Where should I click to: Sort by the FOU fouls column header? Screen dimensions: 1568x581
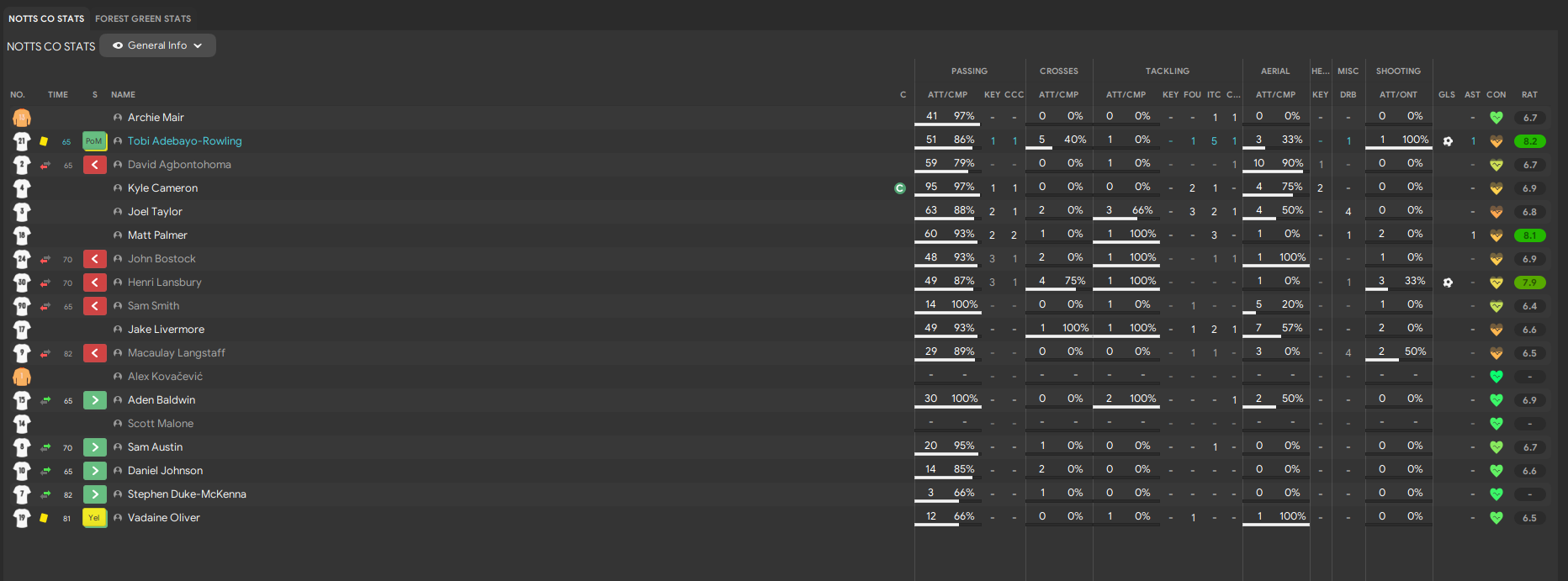pos(1192,95)
